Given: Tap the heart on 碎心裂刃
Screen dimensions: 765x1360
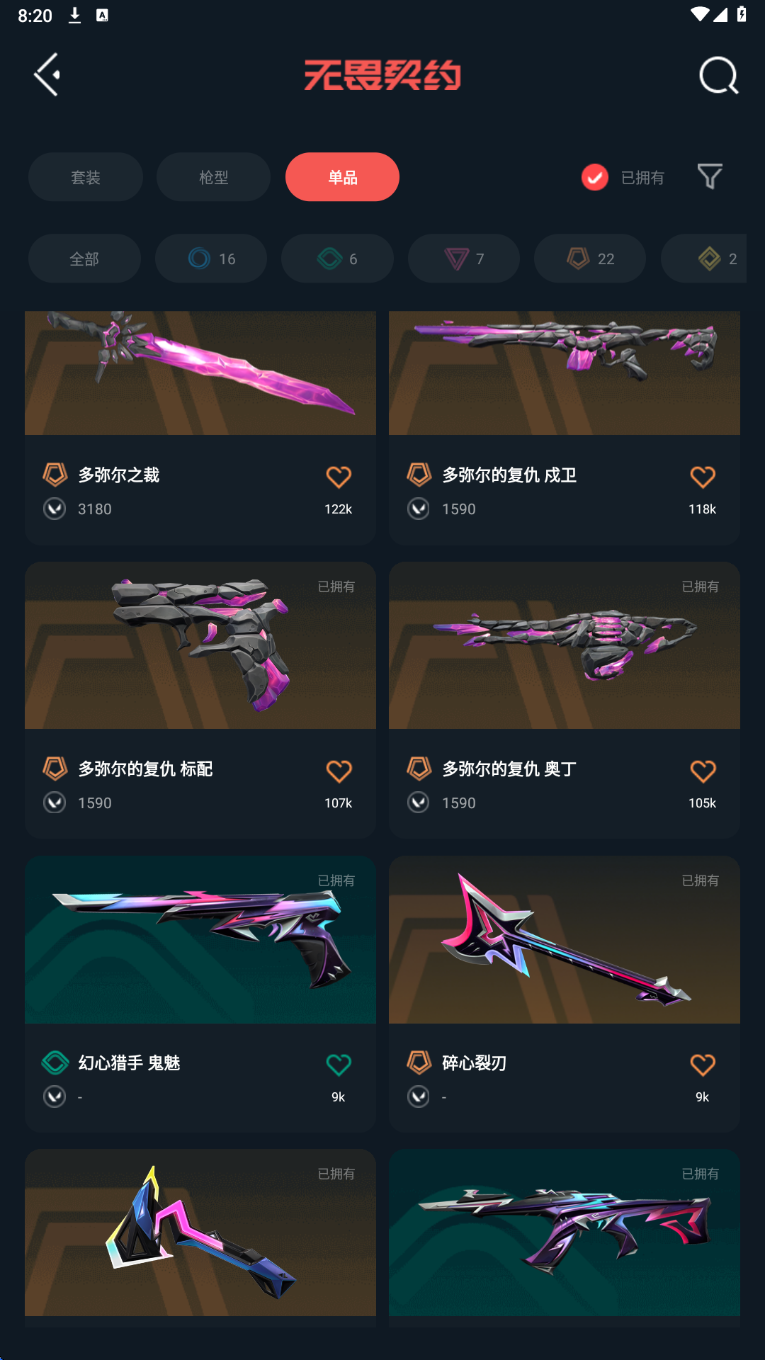Looking at the screenshot, I should [x=703, y=1065].
